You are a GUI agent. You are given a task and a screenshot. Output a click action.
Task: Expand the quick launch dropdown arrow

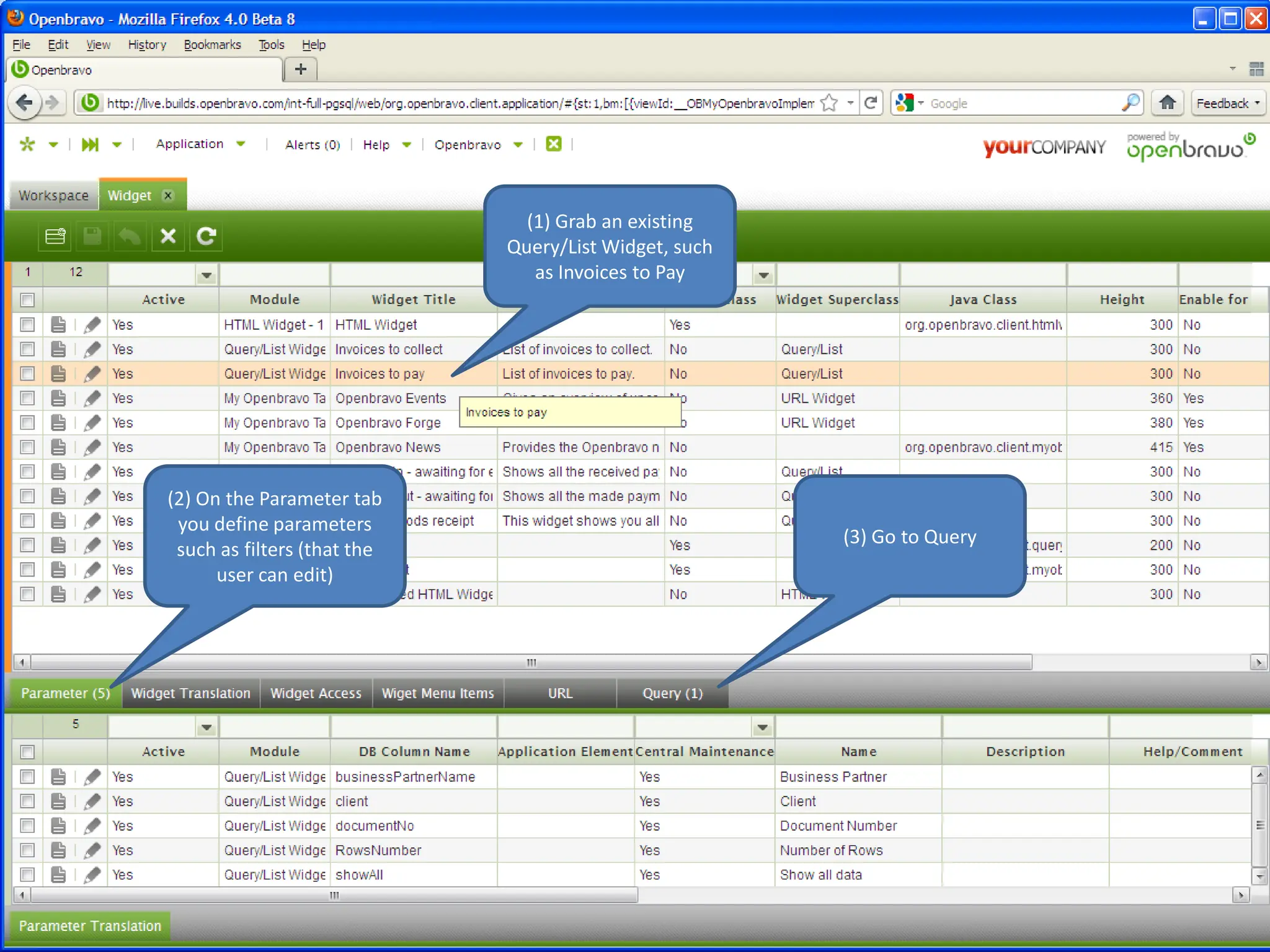click(117, 145)
